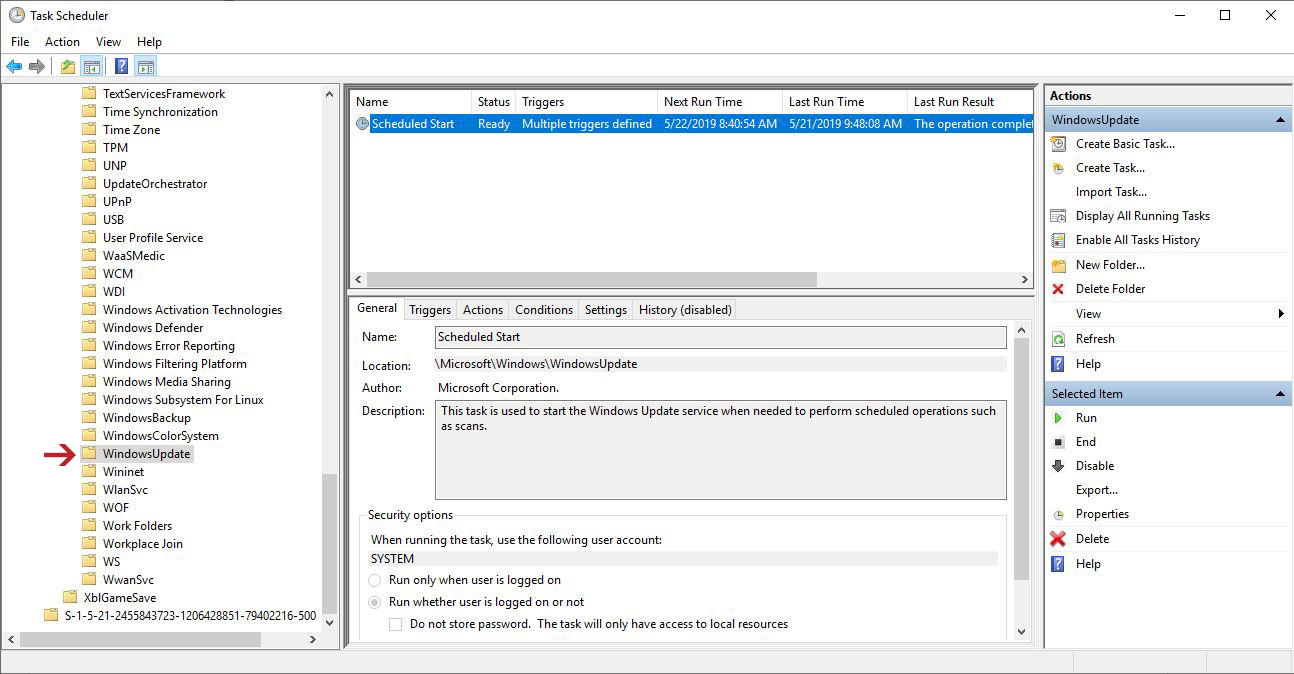Click the red Delete Folder icon
This screenshot has width=1294, height=674.
click(x=1058, y=289)
